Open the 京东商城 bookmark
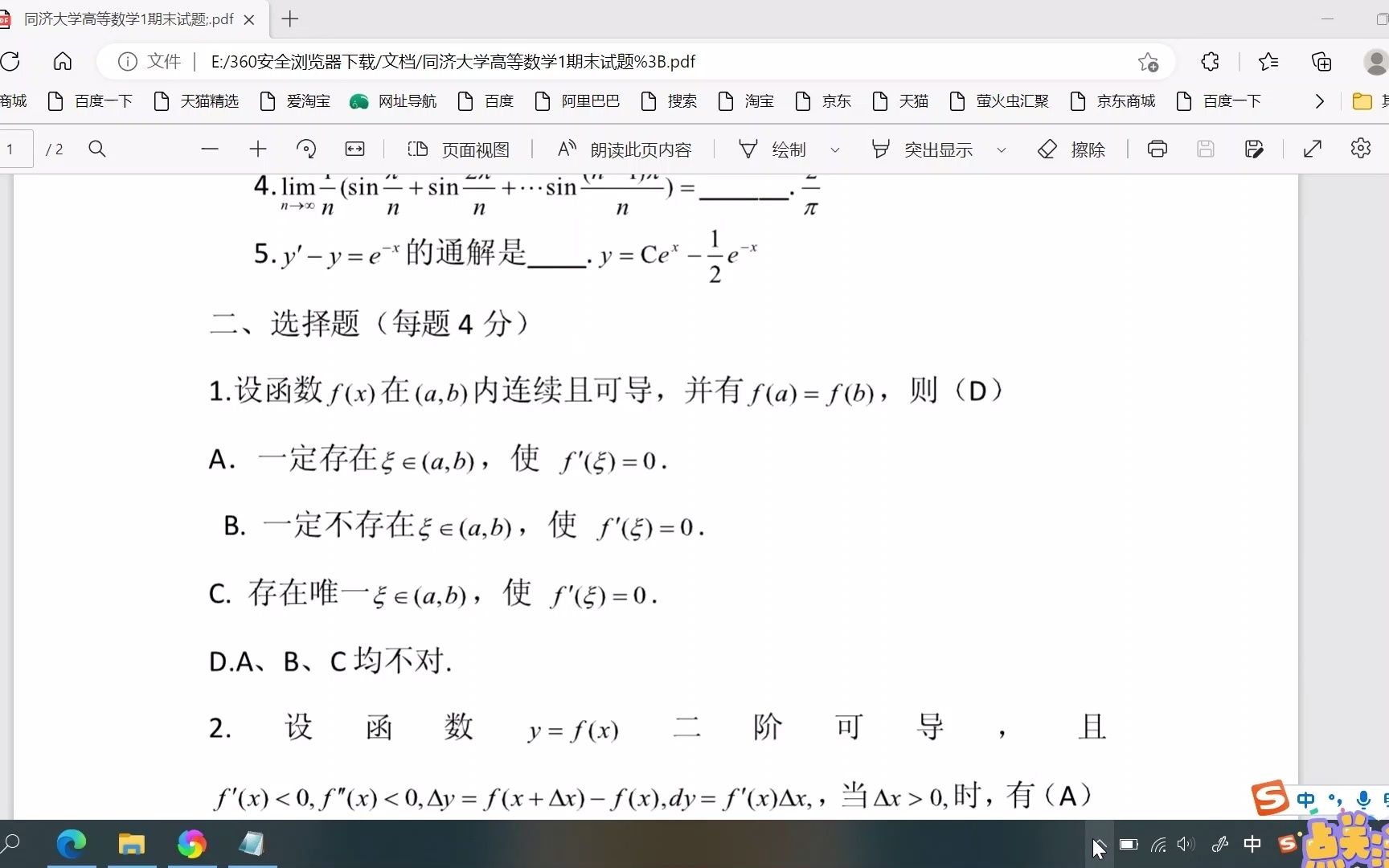 pyautogui.click(x=1112, y=101)
